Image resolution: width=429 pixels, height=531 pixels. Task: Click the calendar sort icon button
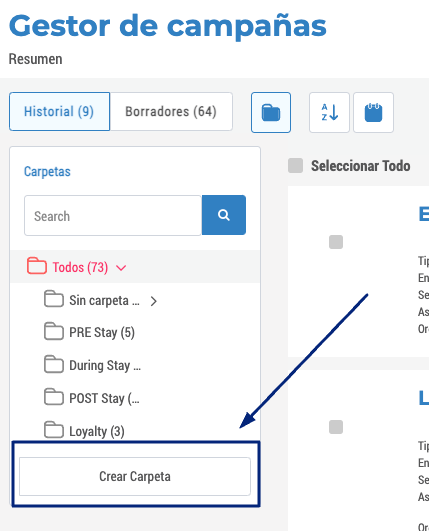click(373, 112)
